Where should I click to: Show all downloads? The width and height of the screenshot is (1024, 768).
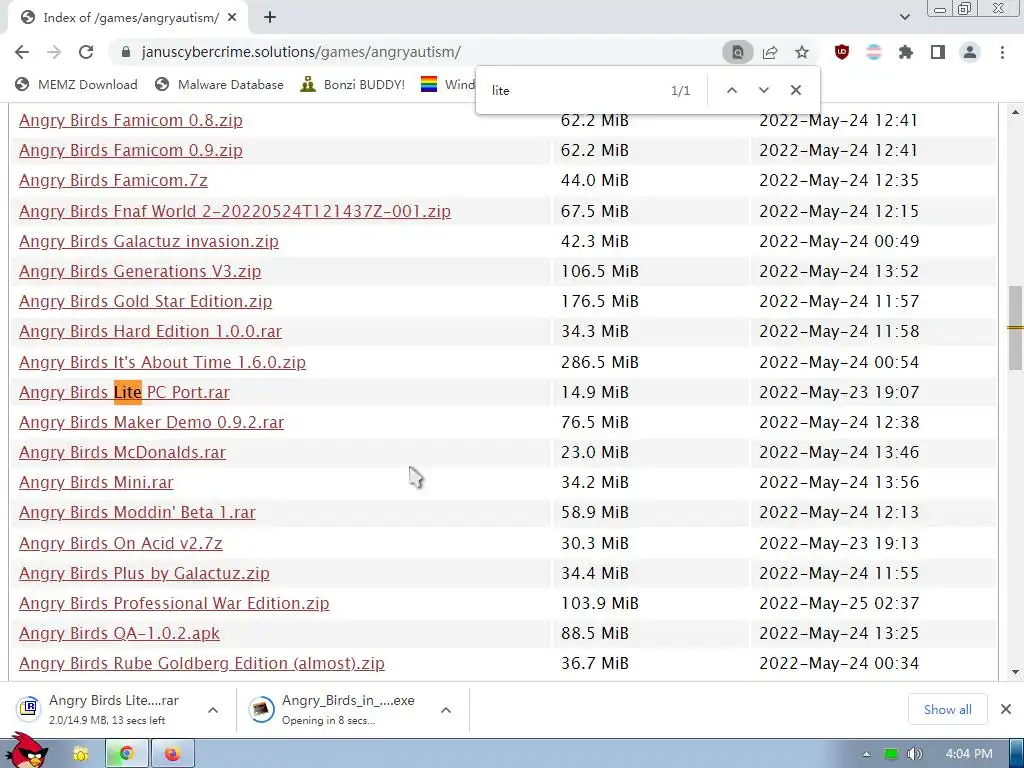[x=947, y=710]
